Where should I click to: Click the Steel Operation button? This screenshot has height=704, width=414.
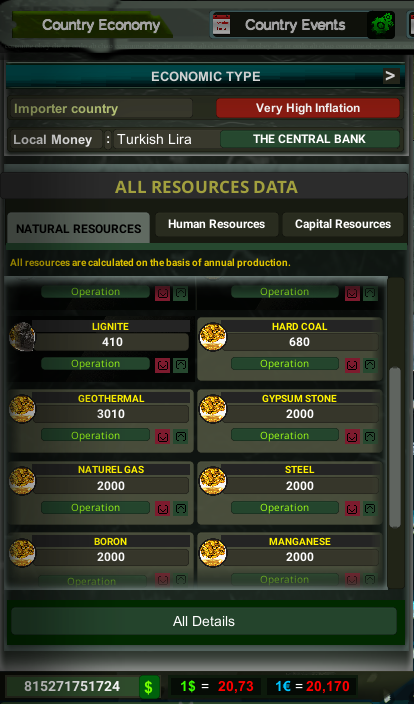point(285,507)
